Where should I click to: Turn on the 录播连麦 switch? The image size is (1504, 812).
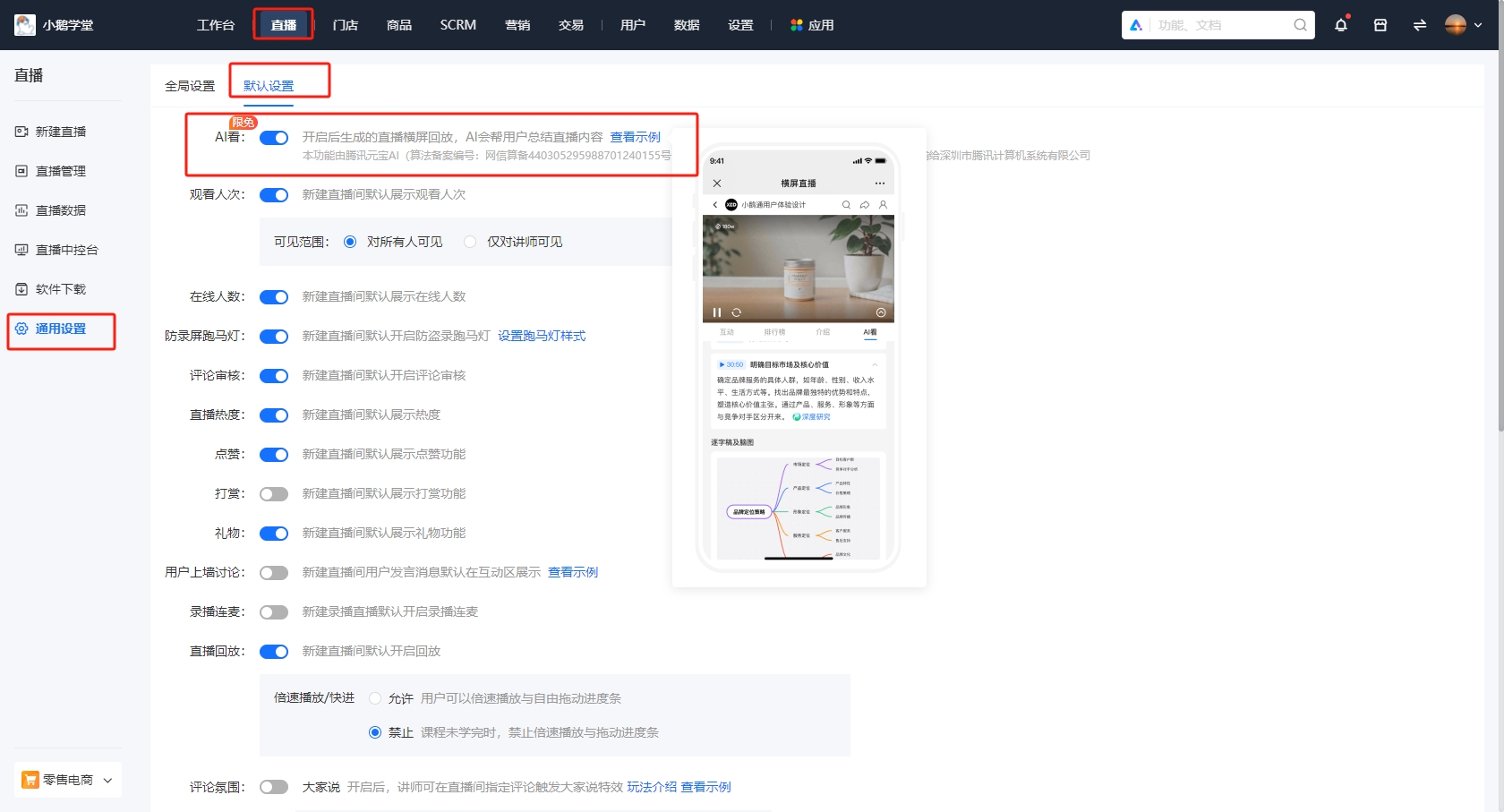coord(274,611)
